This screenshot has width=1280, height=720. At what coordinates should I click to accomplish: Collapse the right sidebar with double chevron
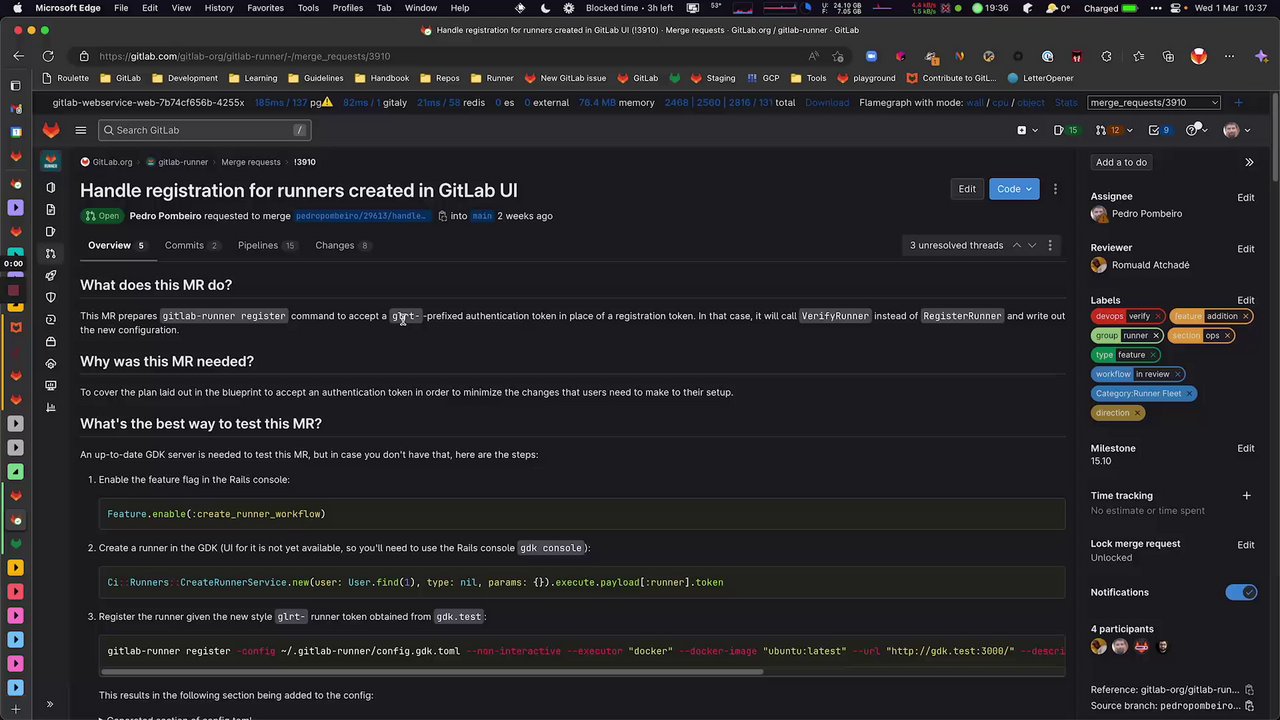pyautogui.click(x=1249, y=162)
